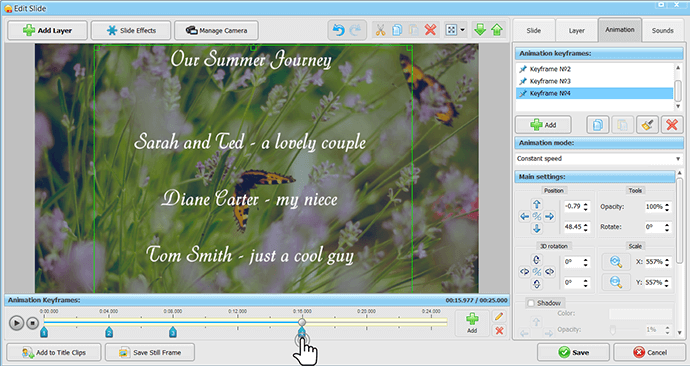690x366 pixels.
Task: Click the fit-to-screen alignment icon
Action: 451,30
